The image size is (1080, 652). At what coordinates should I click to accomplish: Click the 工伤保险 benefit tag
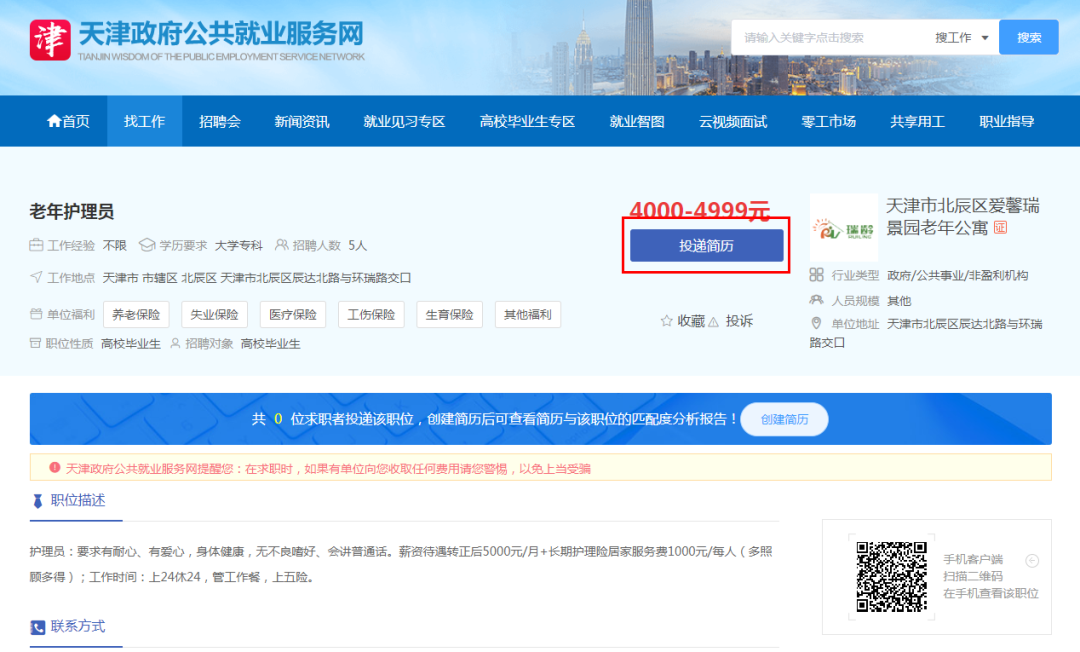pyautogui.click(x=371, y=315)
